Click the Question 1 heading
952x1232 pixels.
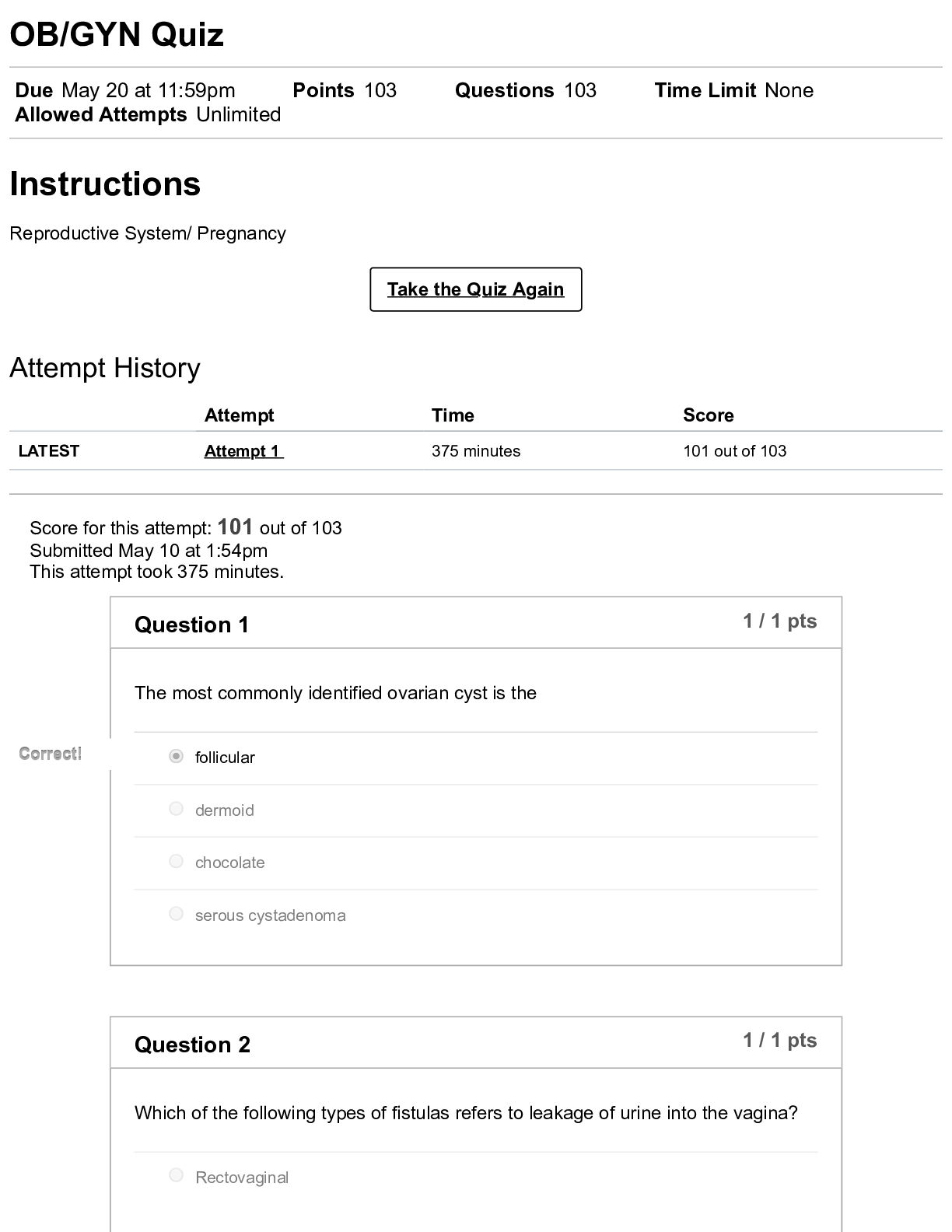point(191,625)
